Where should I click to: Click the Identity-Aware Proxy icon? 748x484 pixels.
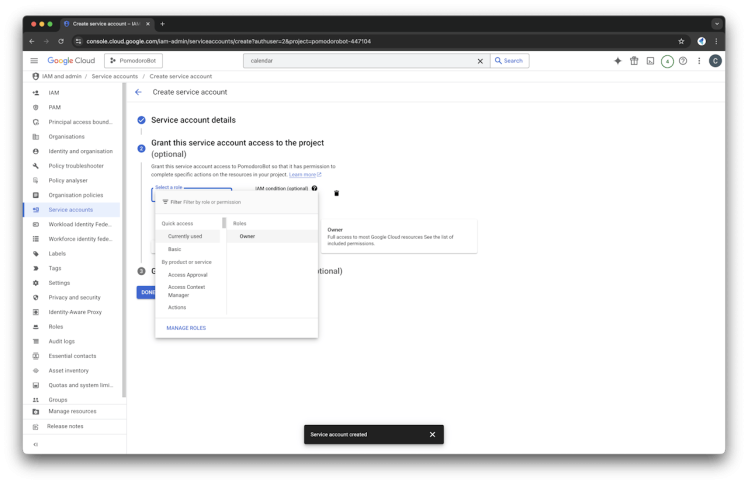[x=36, y=312]
